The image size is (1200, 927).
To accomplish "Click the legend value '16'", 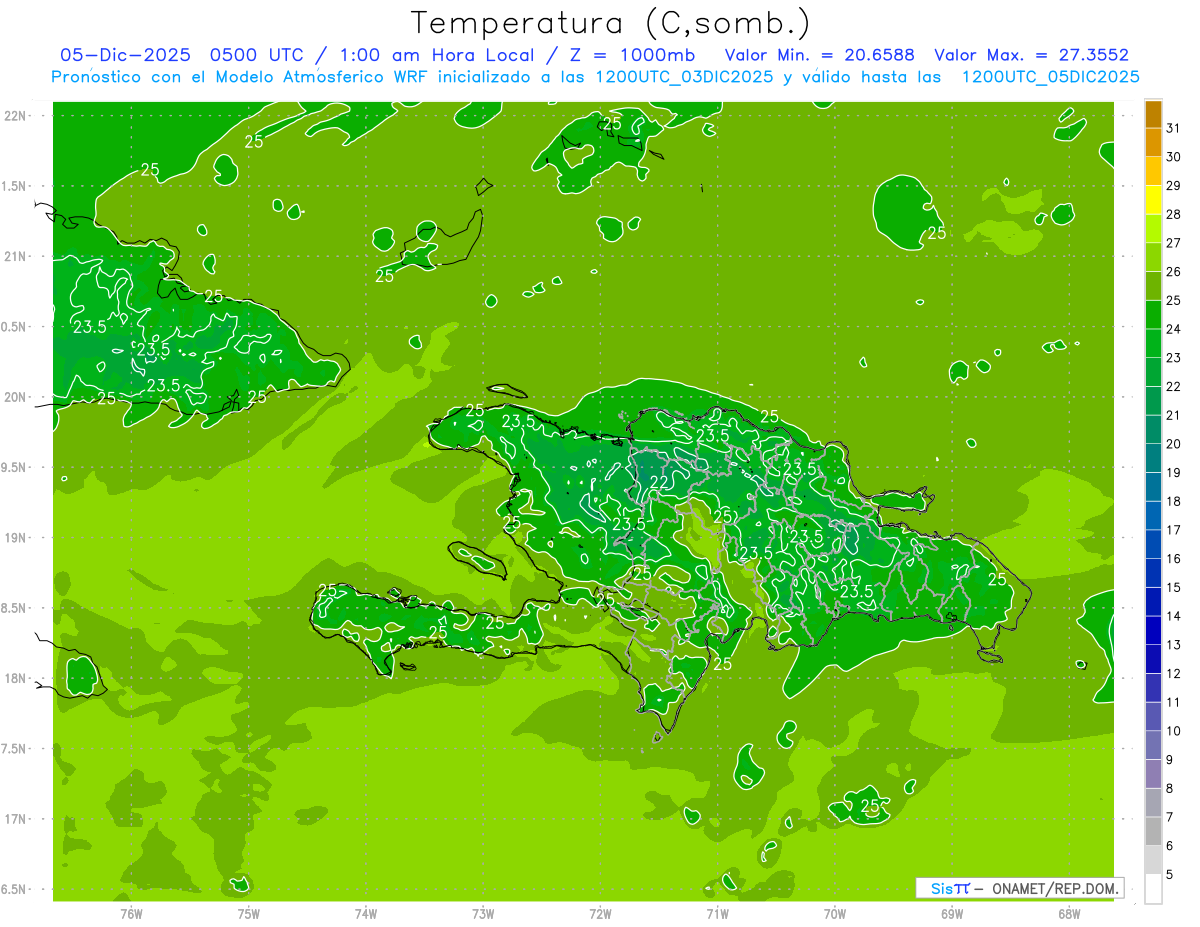I will point(1173,558).
